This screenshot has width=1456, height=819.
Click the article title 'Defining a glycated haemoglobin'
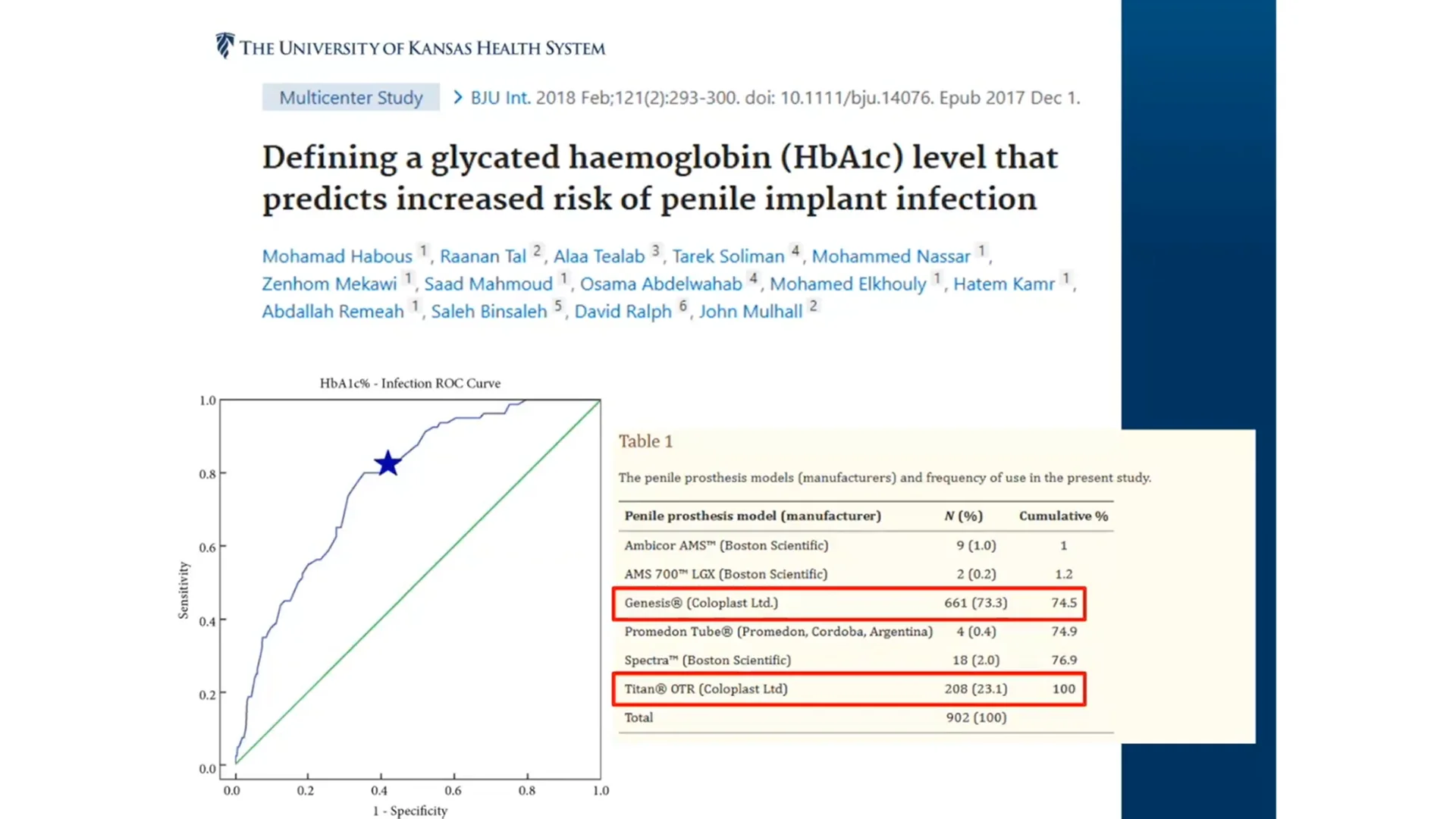tap(660, 178)
